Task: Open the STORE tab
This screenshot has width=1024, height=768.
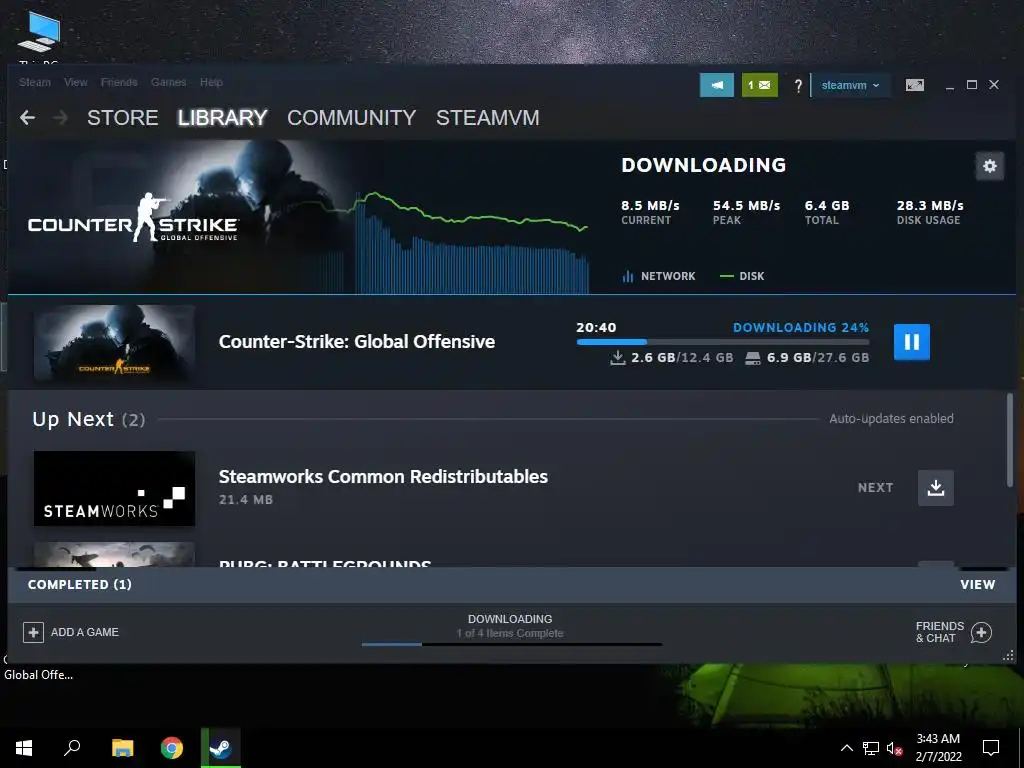Action: pyautogui.click(x=122, y=118)
